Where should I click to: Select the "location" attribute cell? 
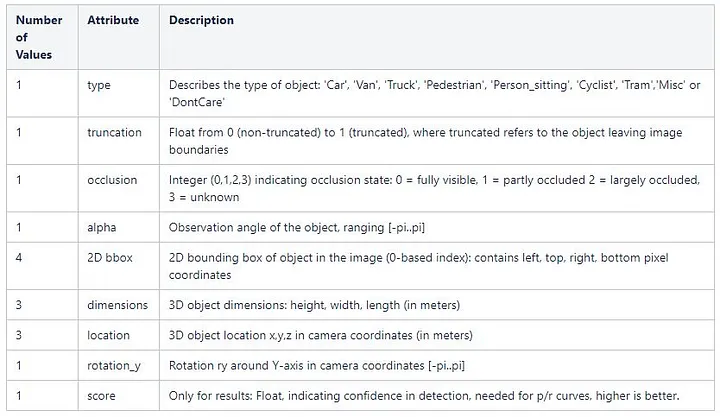pos(109,335)
